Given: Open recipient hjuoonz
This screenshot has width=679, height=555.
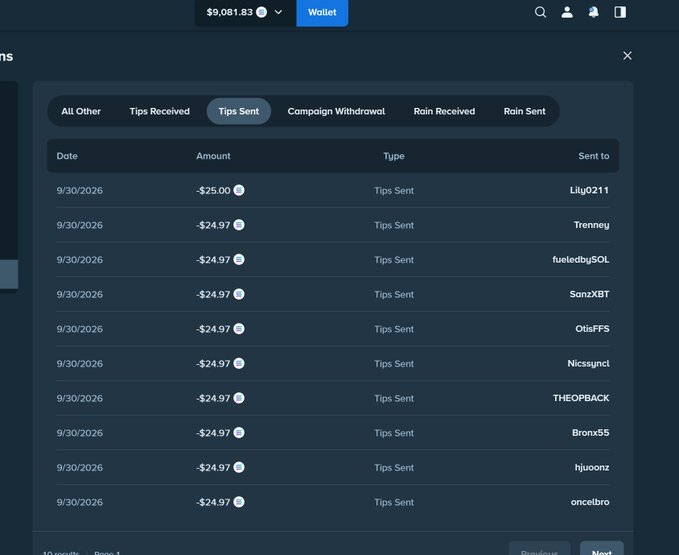Looking at the screenshot, I should click(592, 468).
